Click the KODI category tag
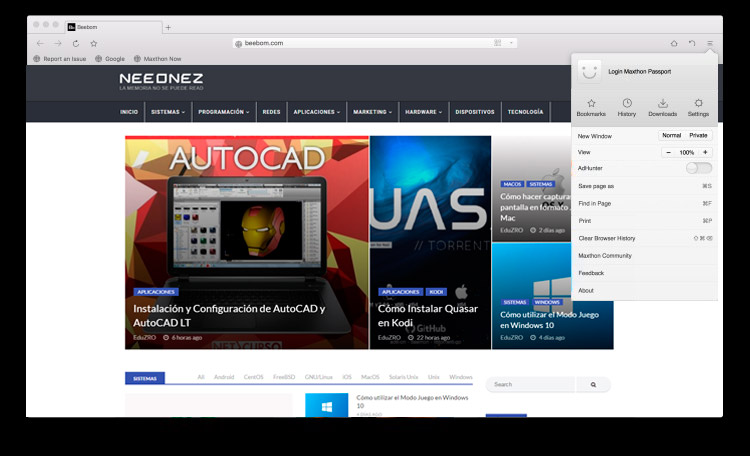 pos(436,292)
